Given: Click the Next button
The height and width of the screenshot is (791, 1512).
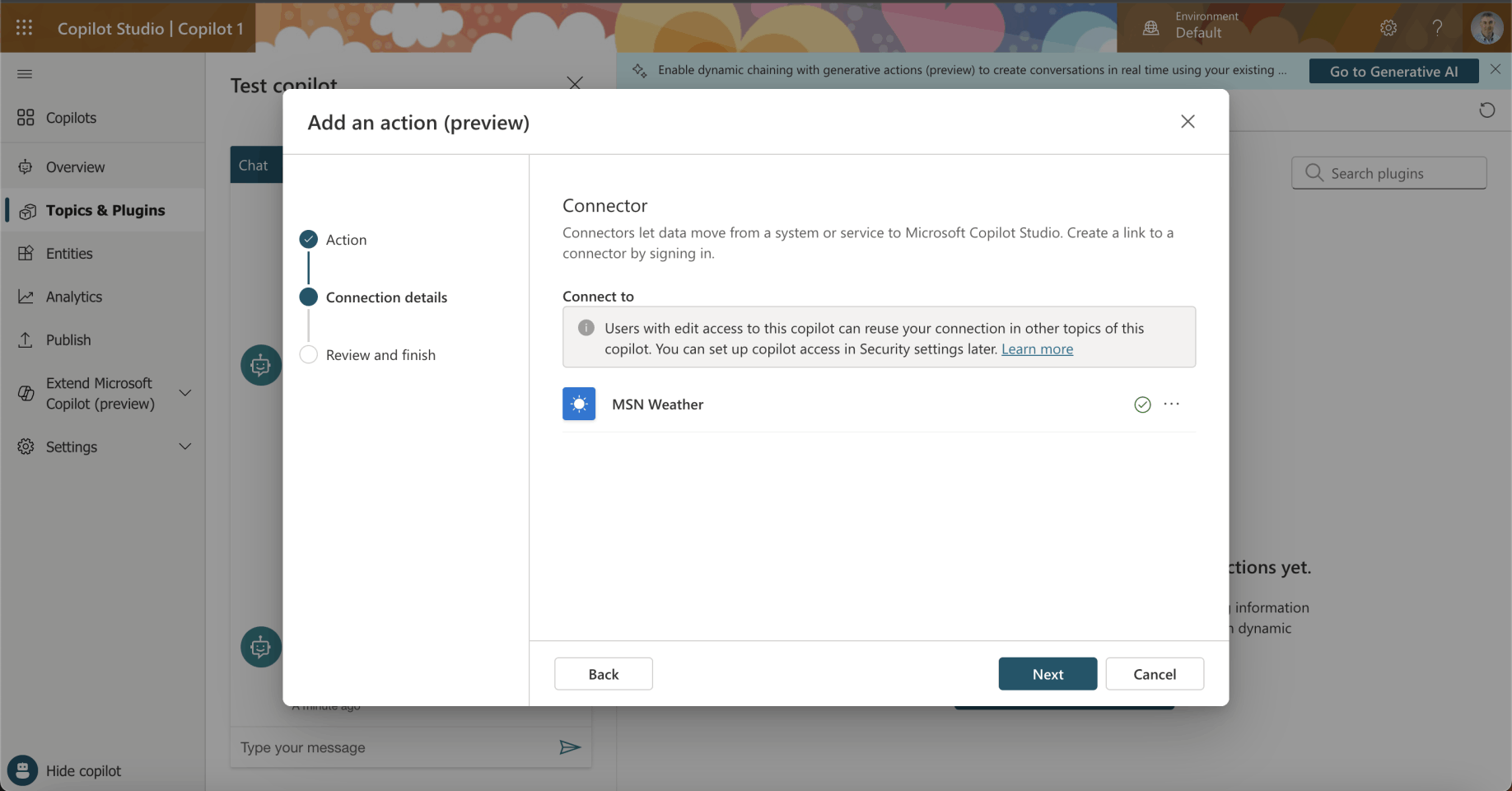Looking at the screenshot, I should tap(1048, 674).
